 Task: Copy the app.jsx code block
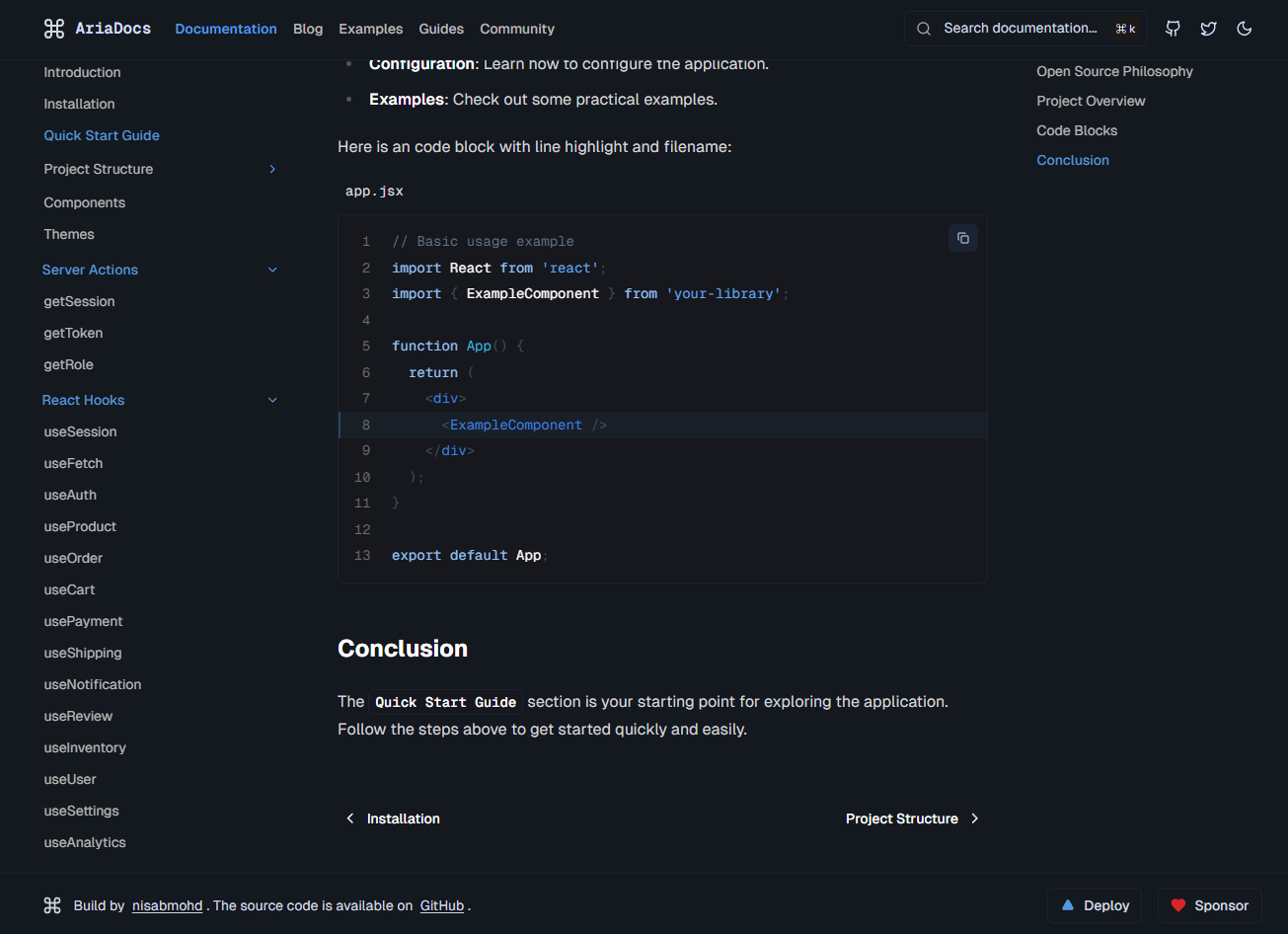coord(963,238)
